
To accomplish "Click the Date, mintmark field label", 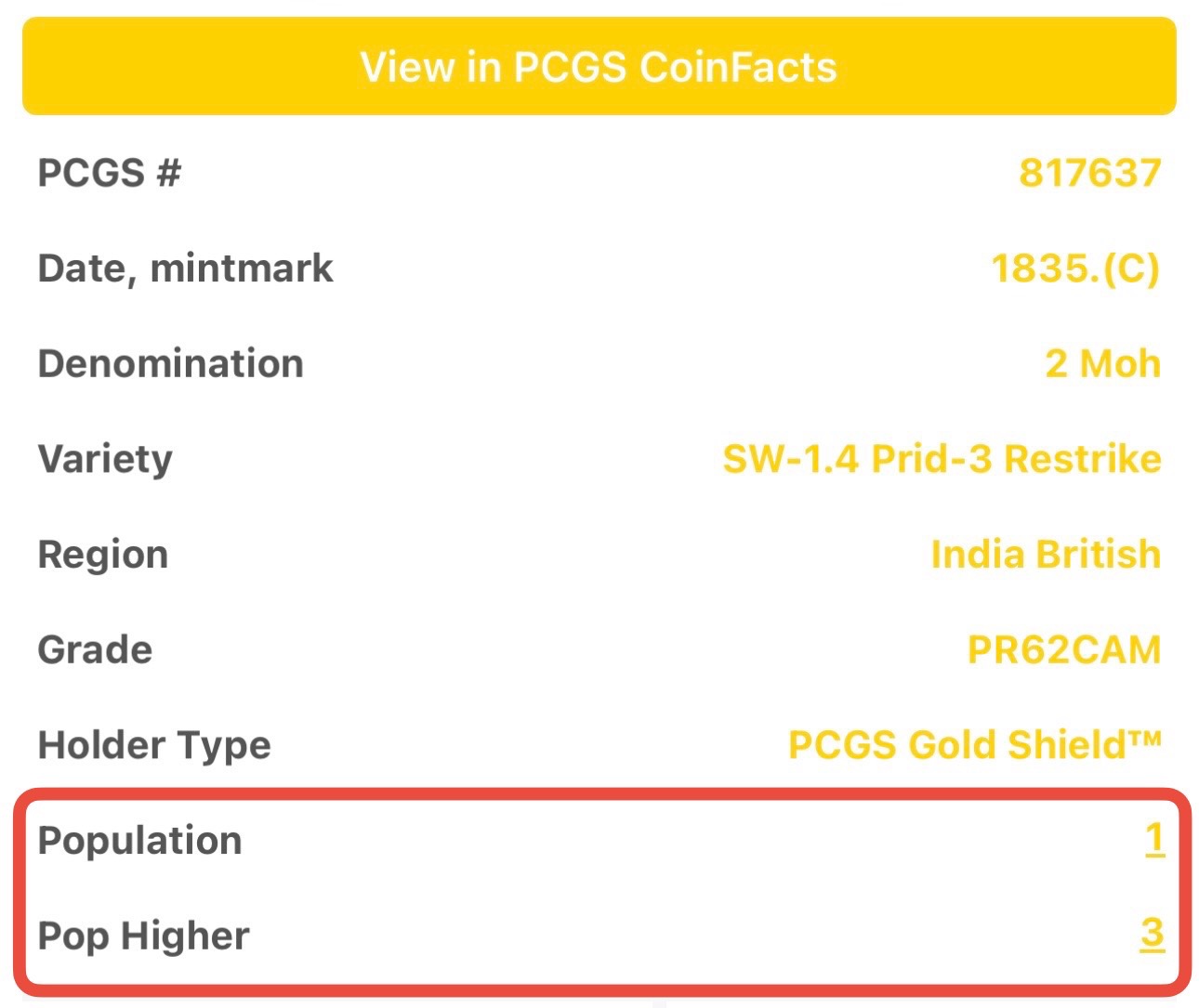I will (185, 268).
